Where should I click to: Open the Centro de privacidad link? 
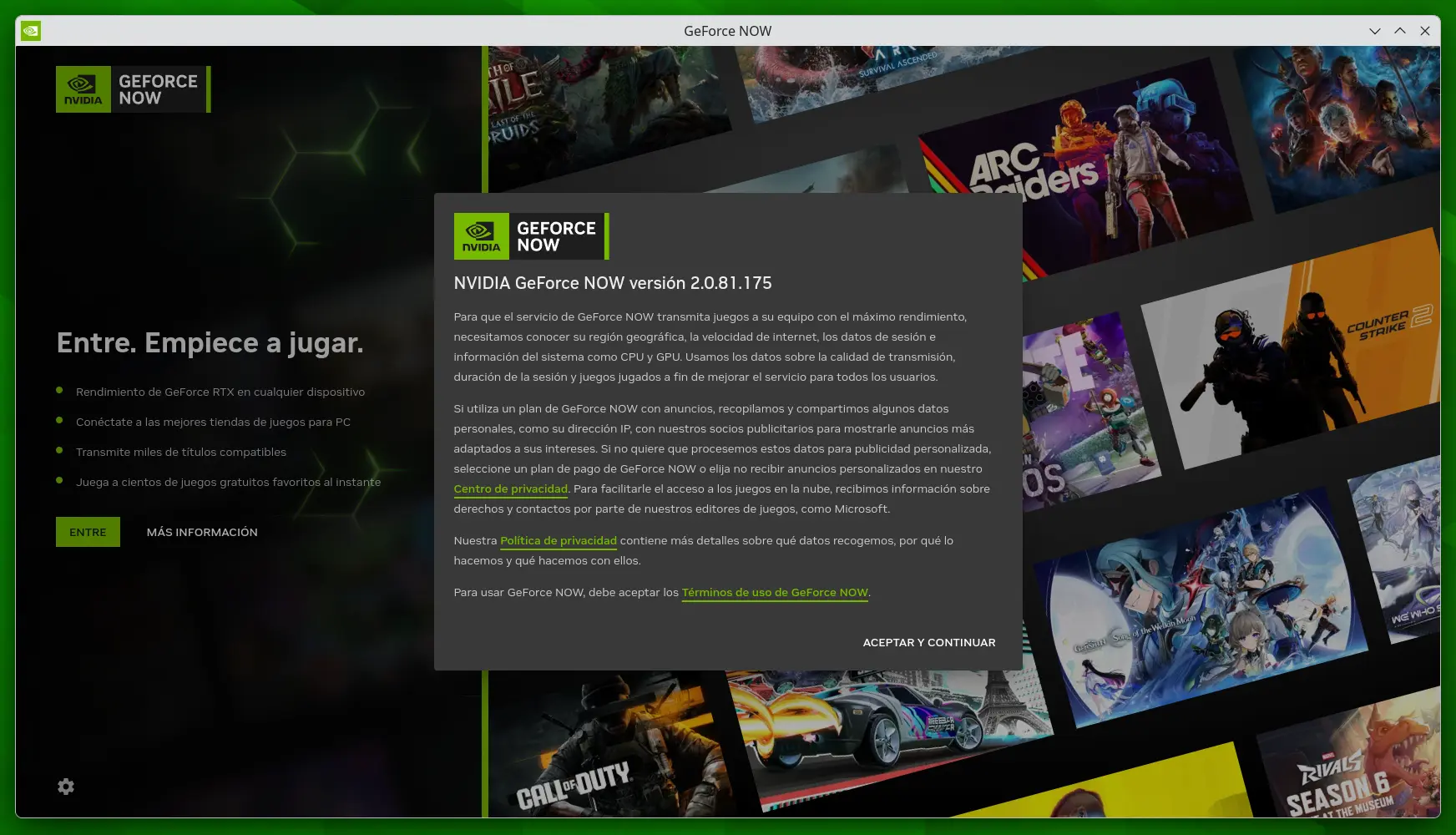[510, 489]
